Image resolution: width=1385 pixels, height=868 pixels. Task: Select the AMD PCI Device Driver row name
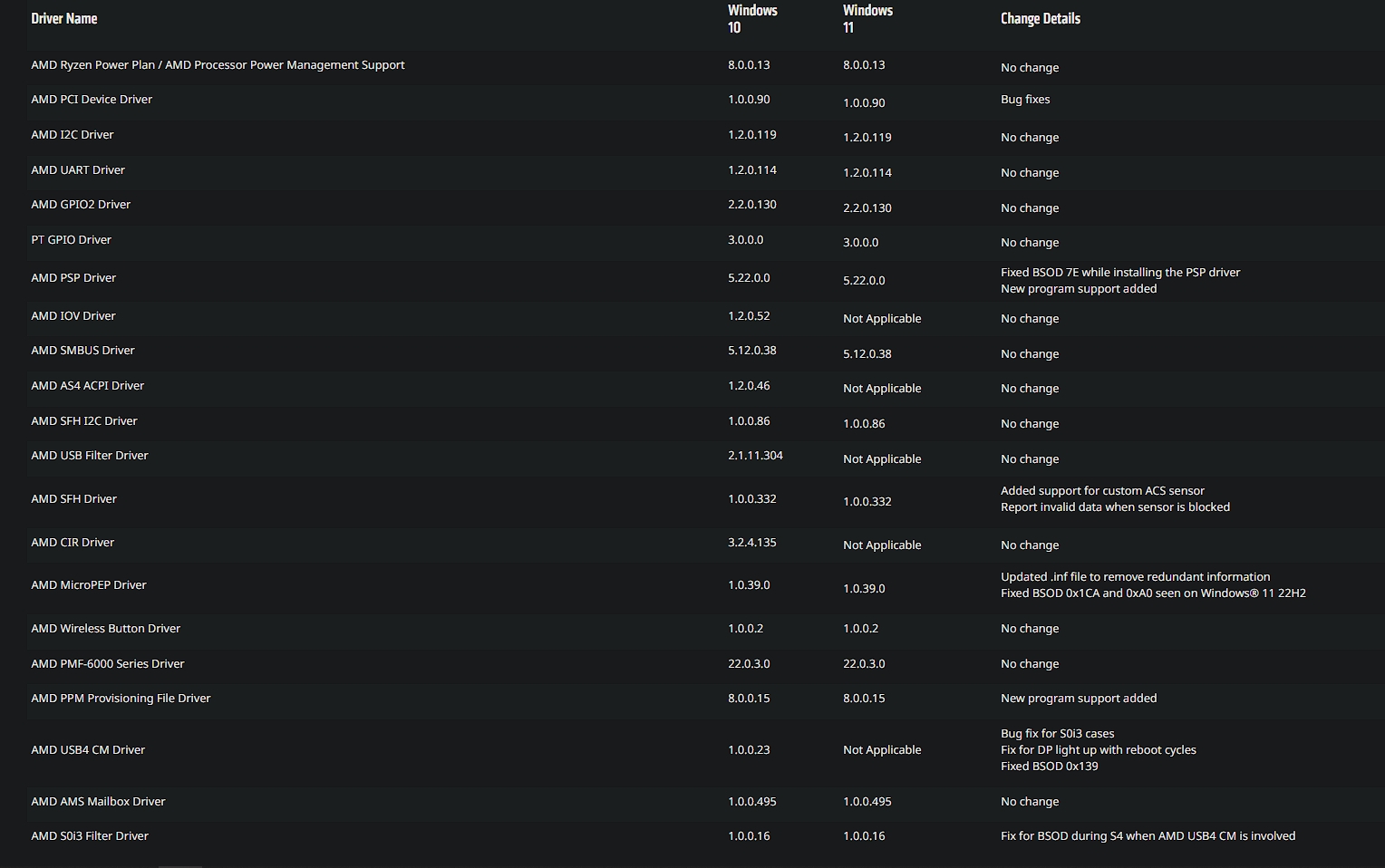coord(92,100)
